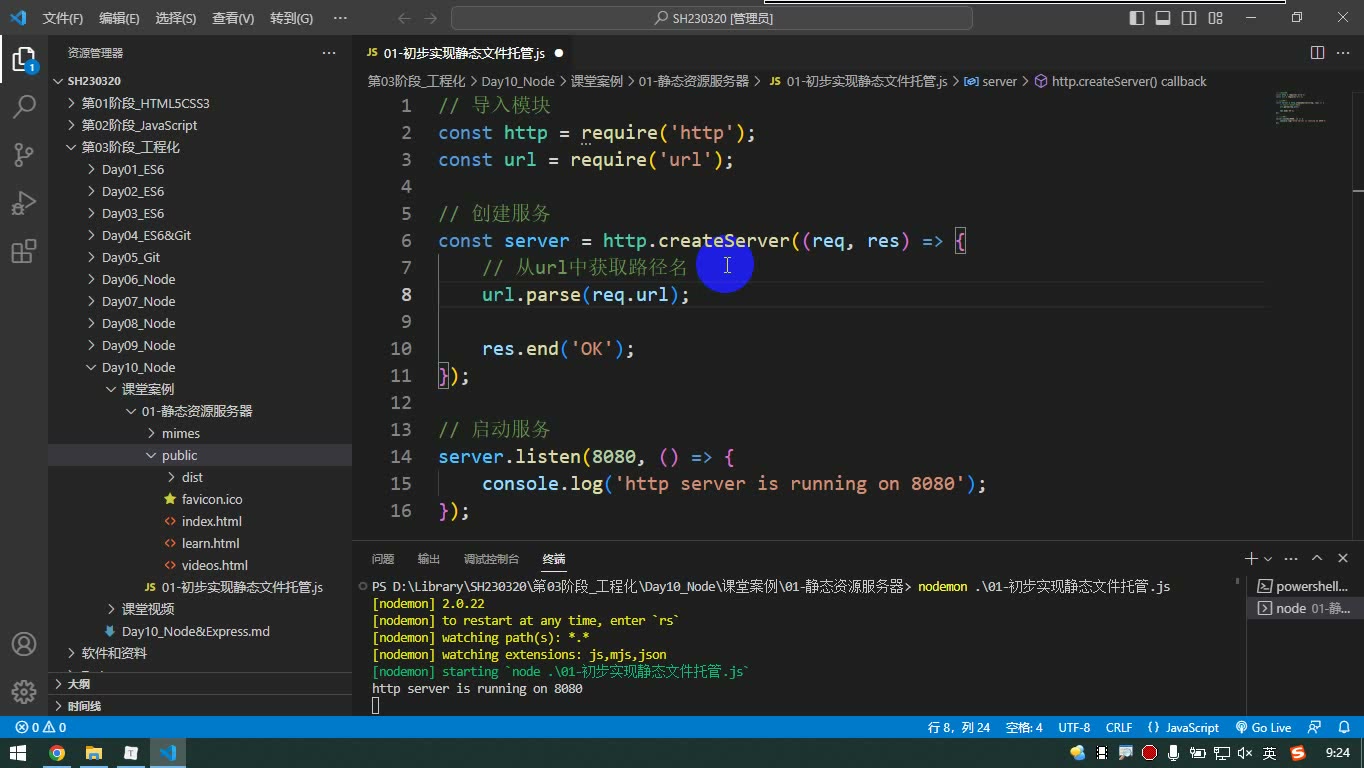The image size is (1364, 768).
Task: Open the Search view in activity bar
Action: (x=24, y=105)
